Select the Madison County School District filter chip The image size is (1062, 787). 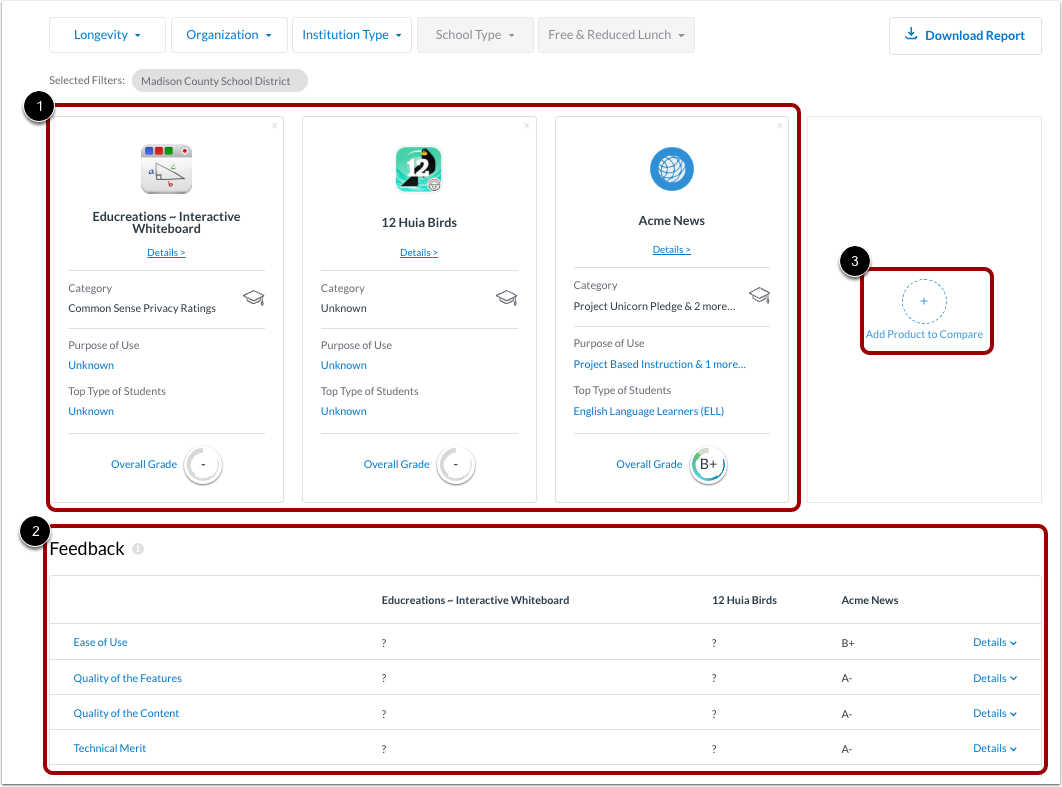pyautogui.click(x=219, y=81)
